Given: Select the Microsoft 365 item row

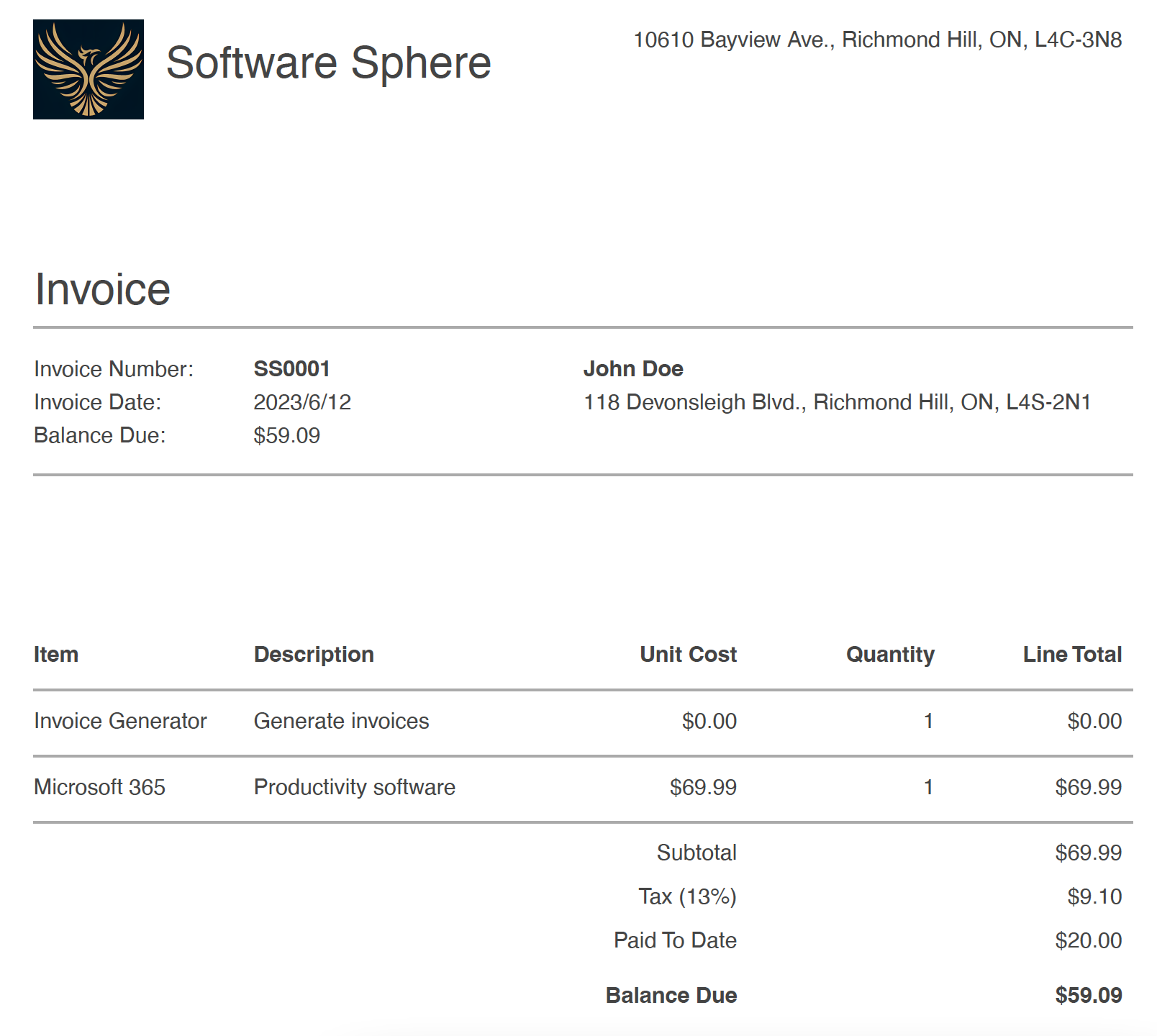Looking at the screenshot, I should pos(100,787).
